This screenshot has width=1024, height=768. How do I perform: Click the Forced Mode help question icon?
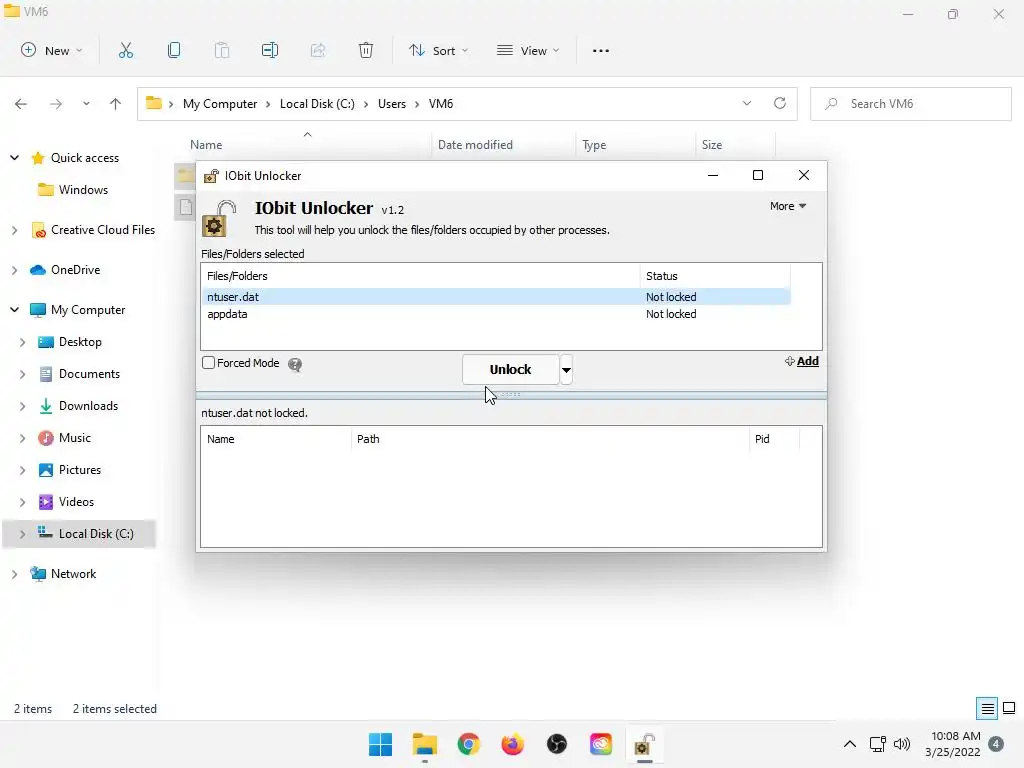(295, 364)
